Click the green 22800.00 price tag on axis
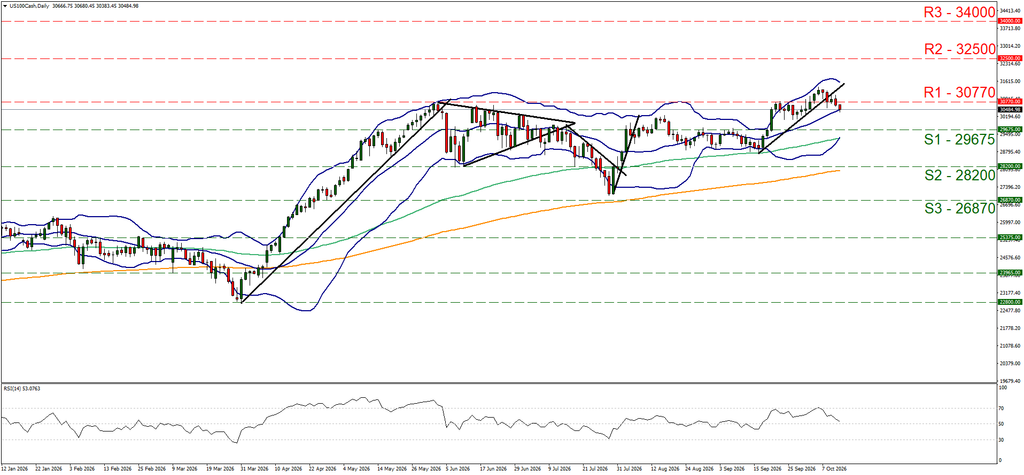1024x475 pixels. (x=1010, y=303)
